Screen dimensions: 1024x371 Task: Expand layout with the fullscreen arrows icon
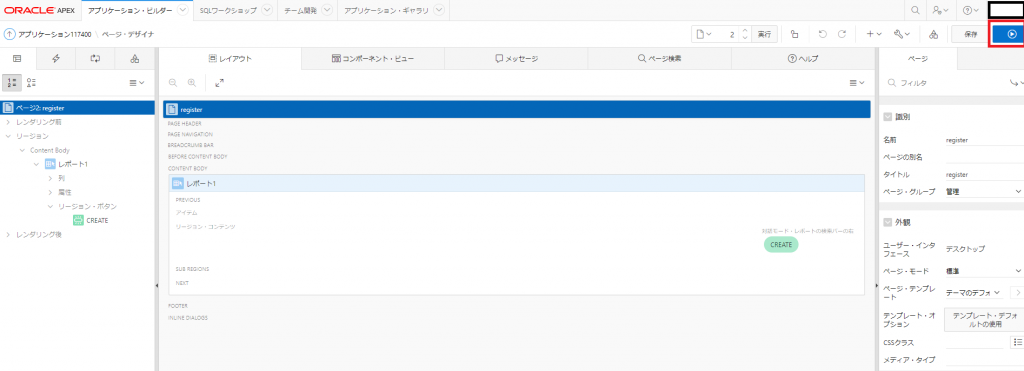click(219, 83)
